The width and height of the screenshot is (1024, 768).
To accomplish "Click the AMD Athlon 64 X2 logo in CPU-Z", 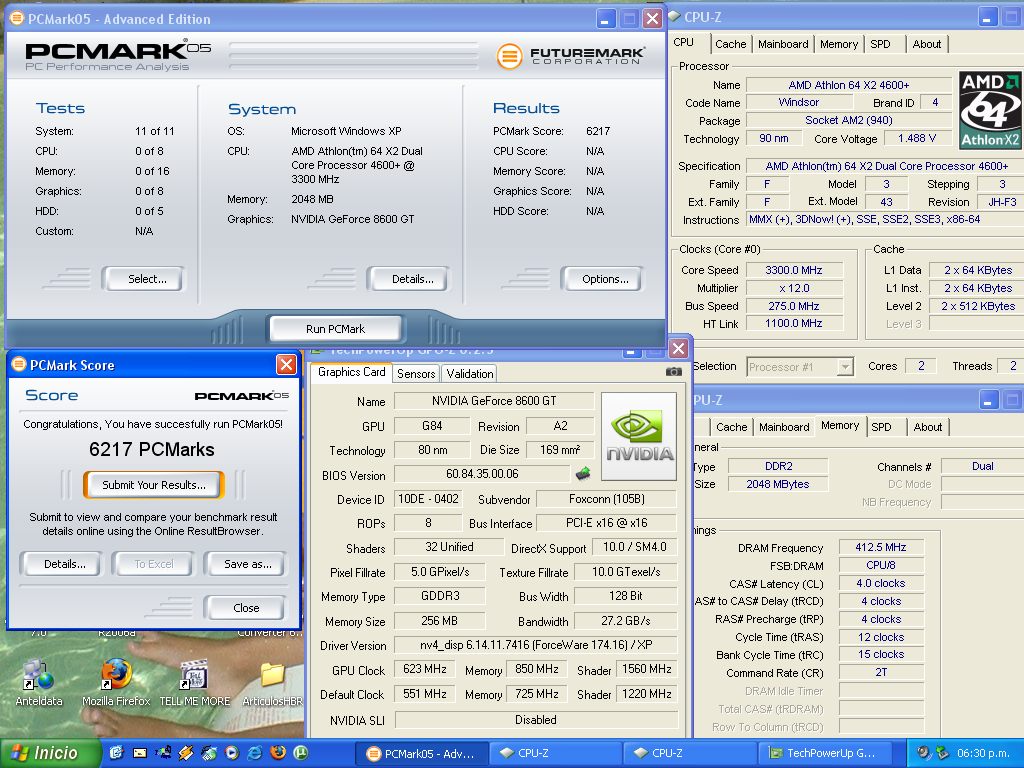I will pyautogui.click(x=990, y=110).
